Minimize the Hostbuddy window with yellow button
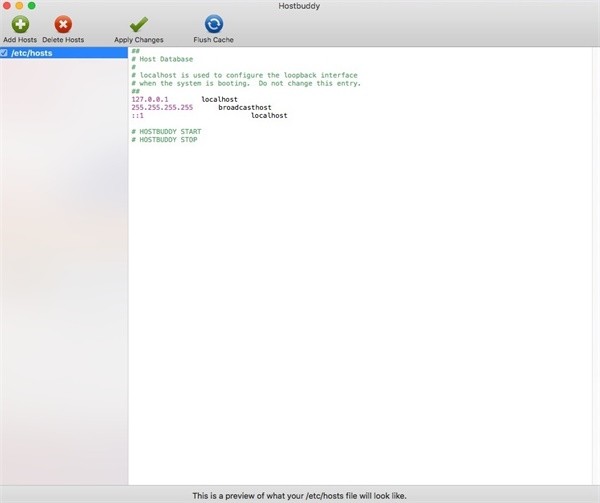This screenshot has width=600, height=503. coord(19,5)
